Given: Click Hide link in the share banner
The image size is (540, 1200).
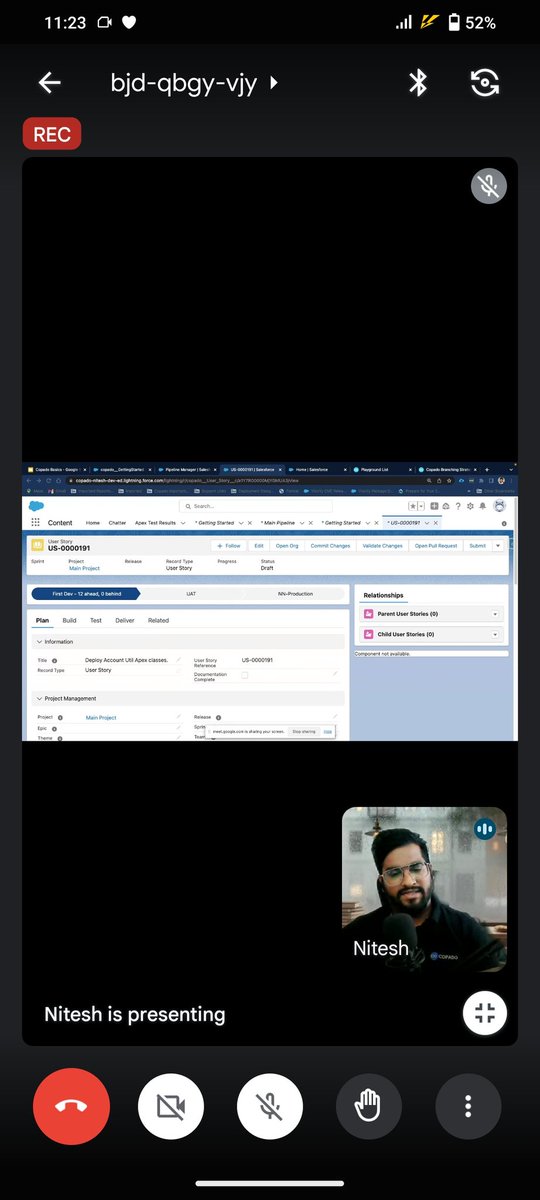Looking at the screenshot, I should [328, 731].
